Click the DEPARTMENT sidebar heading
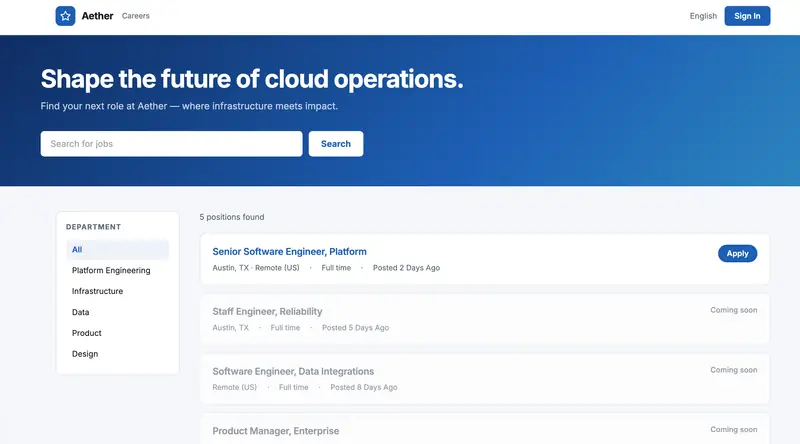This screenshot has width=800, height=444. coord(93,227)
